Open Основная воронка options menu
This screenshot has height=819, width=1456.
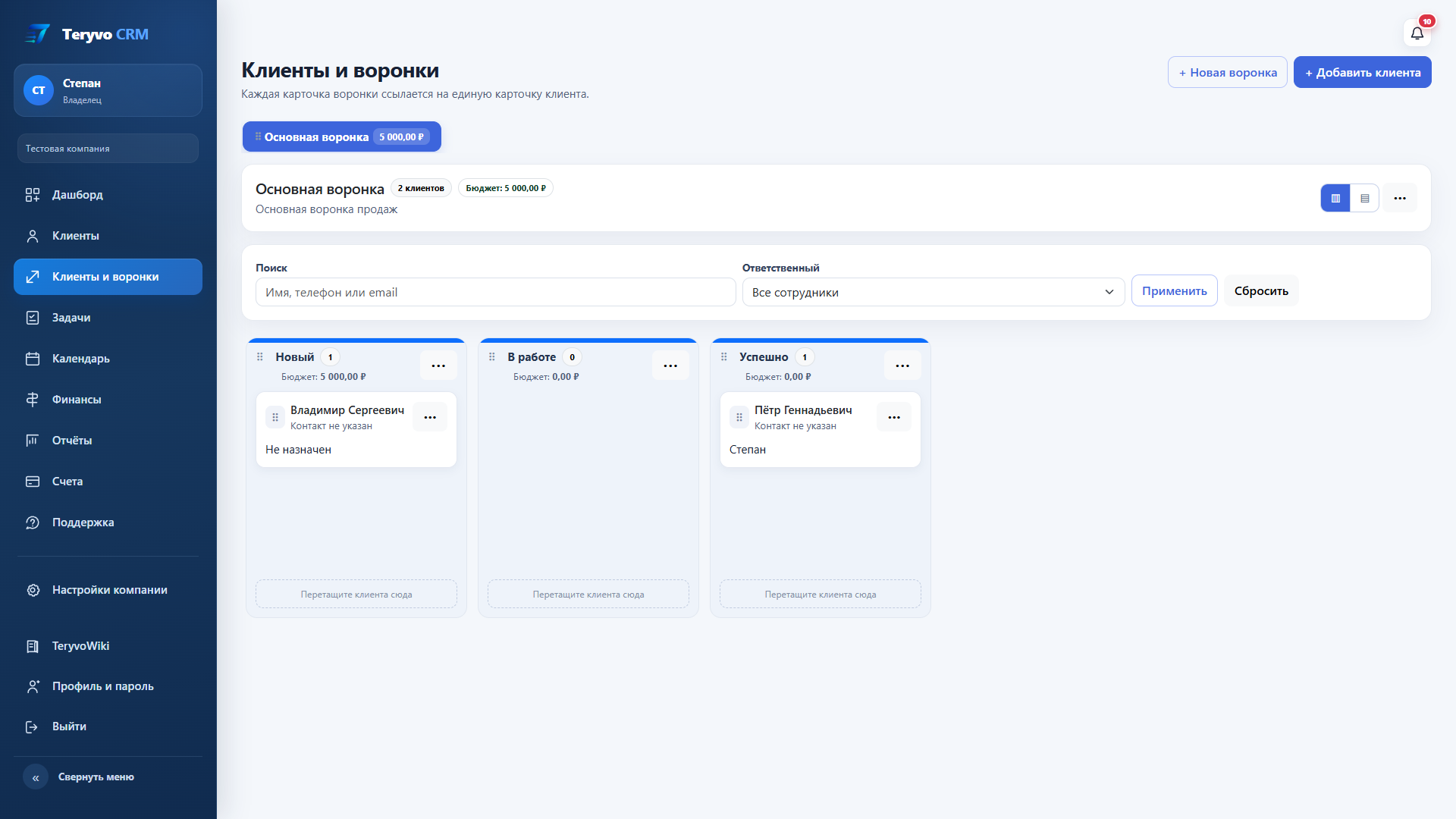1400,199
